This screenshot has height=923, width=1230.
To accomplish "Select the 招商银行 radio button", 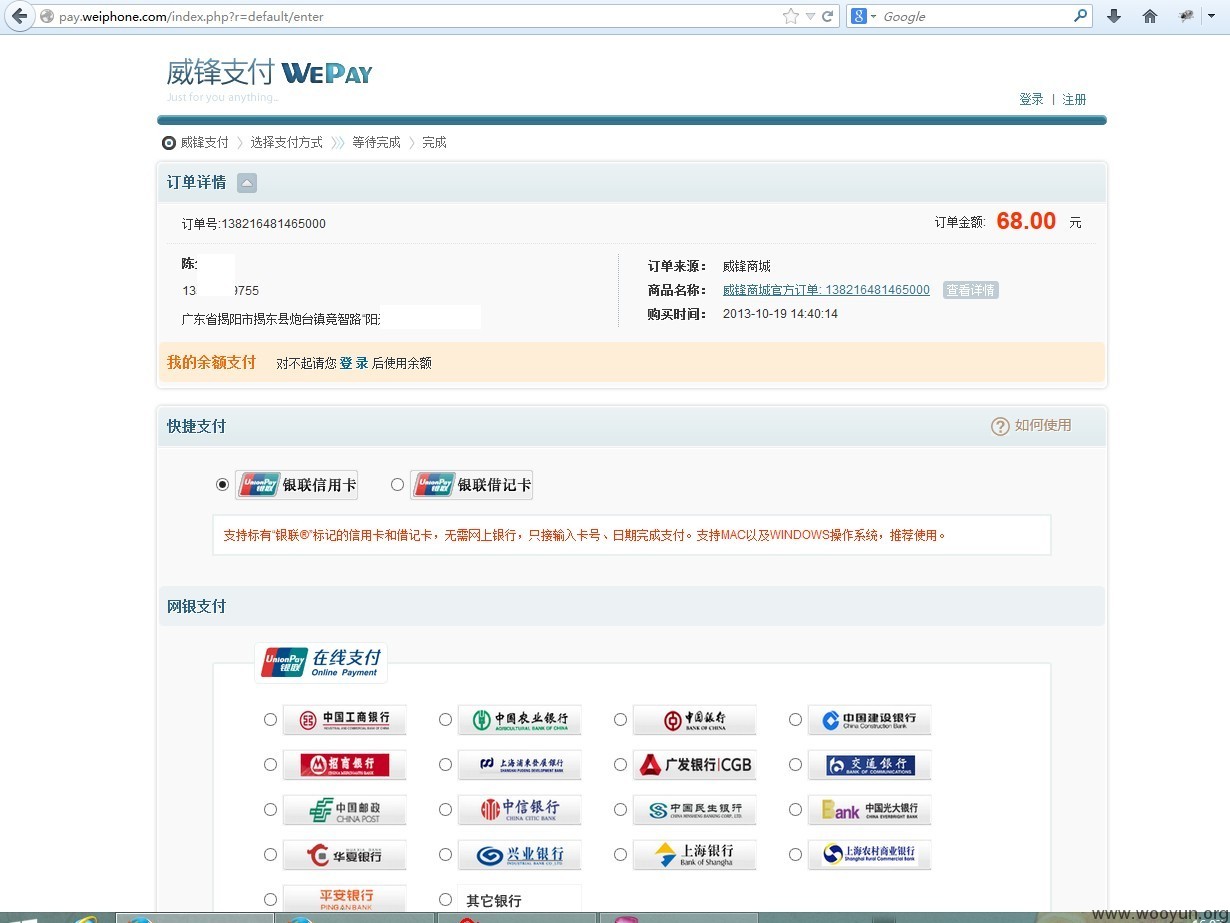I will point(270,764).
